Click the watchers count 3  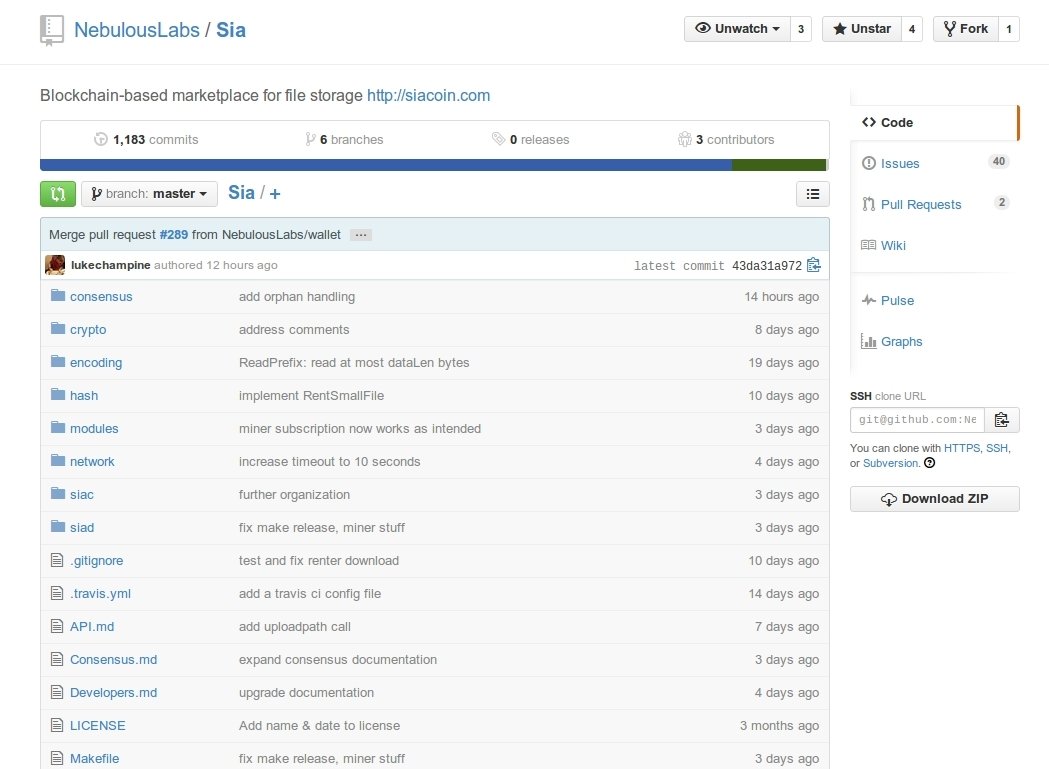coord(801,29)
